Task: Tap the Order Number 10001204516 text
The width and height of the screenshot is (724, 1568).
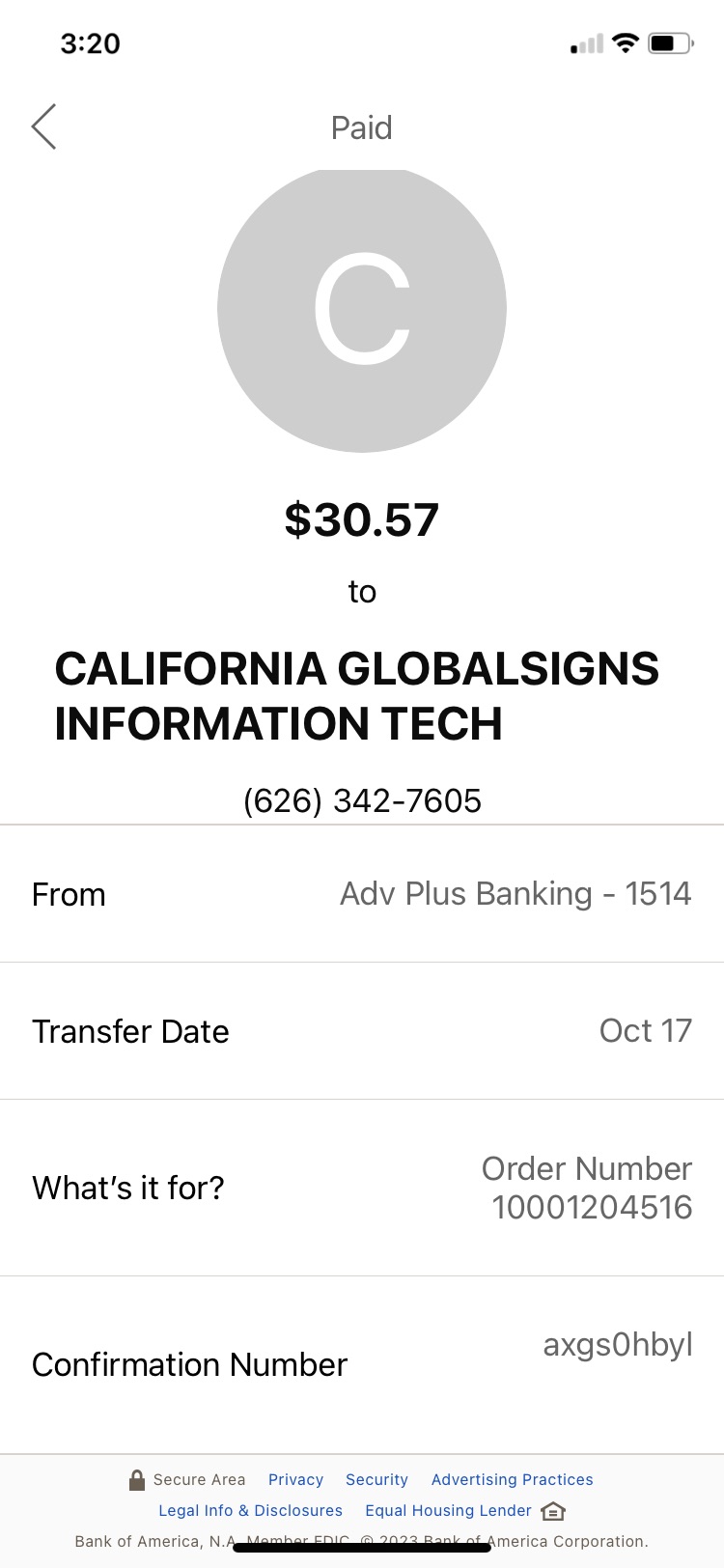Action: tap(587, 1188)
